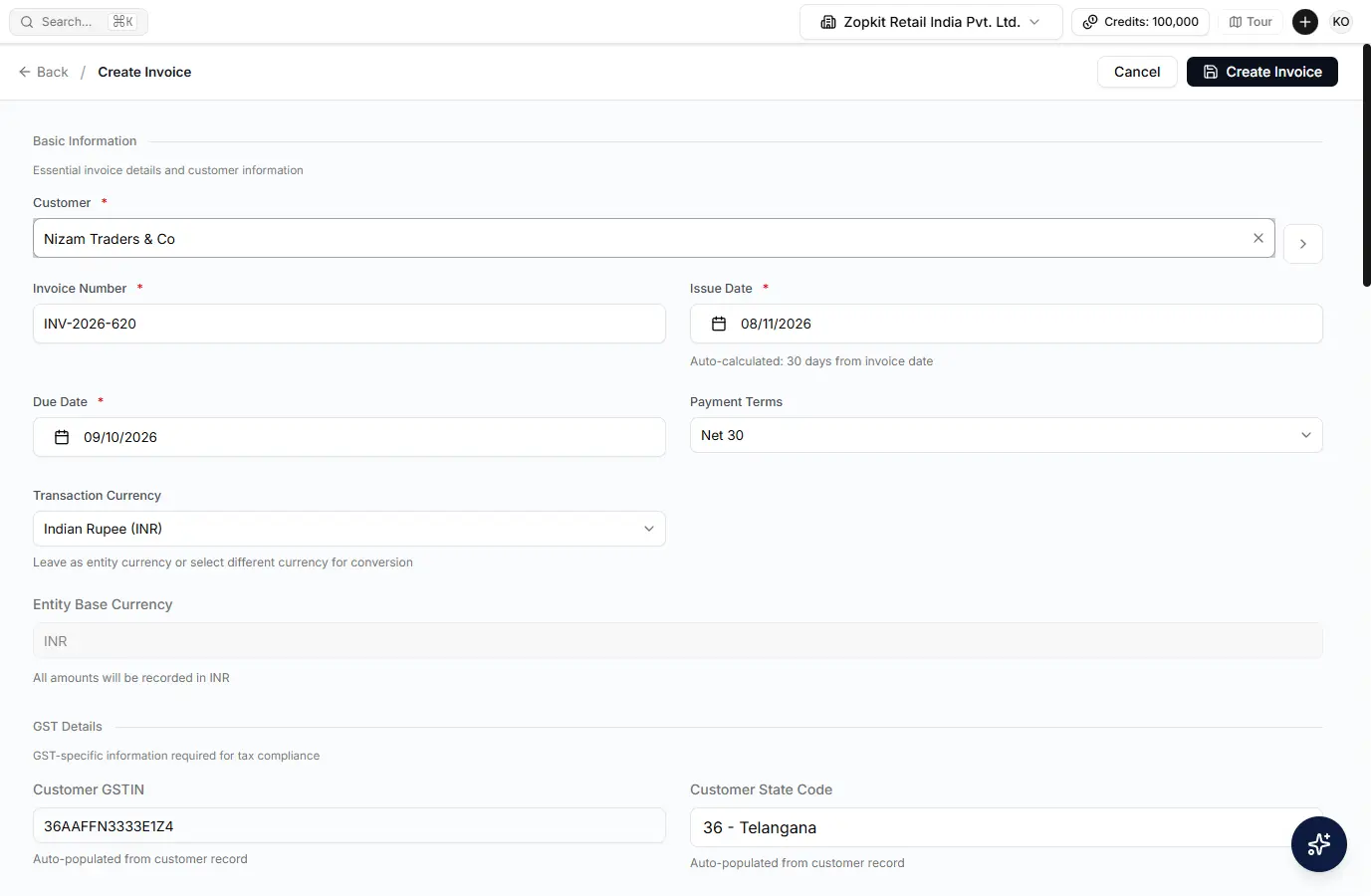This screenshot has height=896, width=1371.
Task: Click the Due Date field 09/10/2026
Action: (348, 437)
